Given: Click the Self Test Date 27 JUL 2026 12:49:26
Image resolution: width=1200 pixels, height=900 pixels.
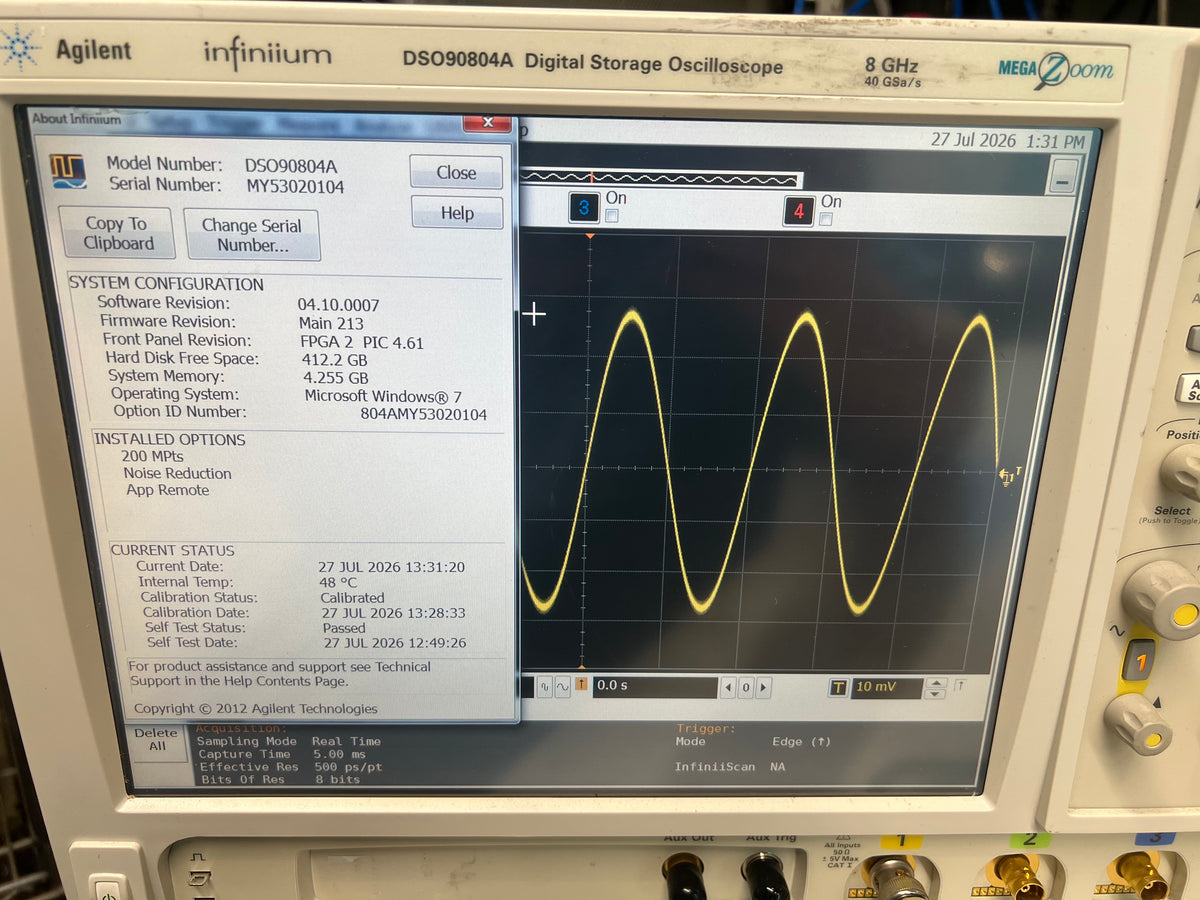Looking at the screenshot, I should [395, 643].
